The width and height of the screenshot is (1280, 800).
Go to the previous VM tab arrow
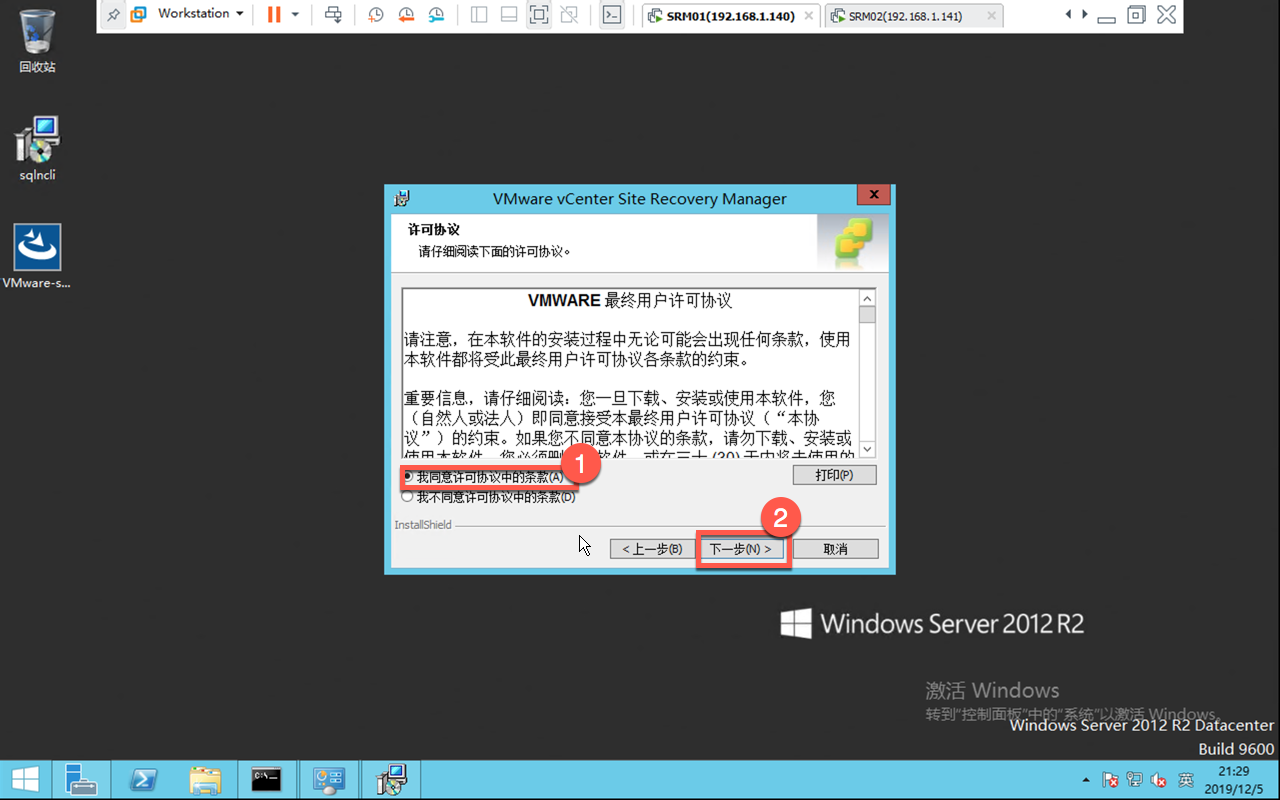pos(1068,15)
